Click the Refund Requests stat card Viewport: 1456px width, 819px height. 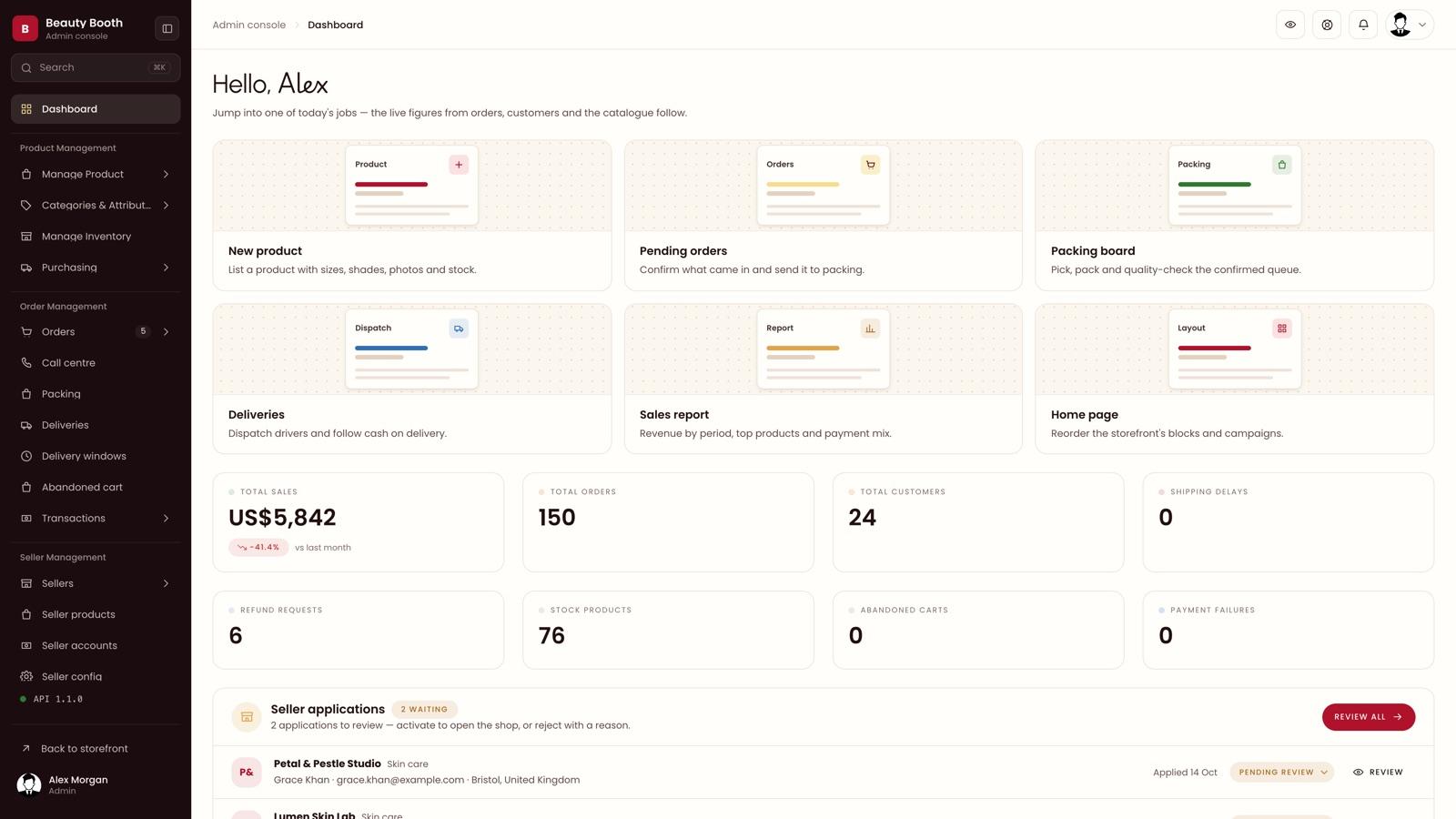[x=359, y=631]
